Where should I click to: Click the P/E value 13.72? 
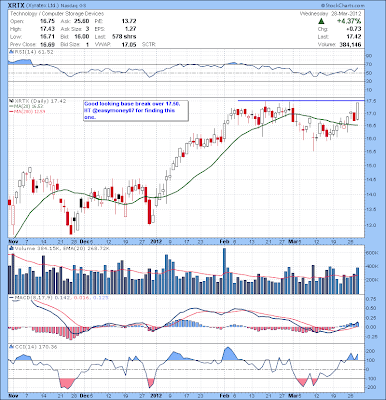(x=129, y=21)
